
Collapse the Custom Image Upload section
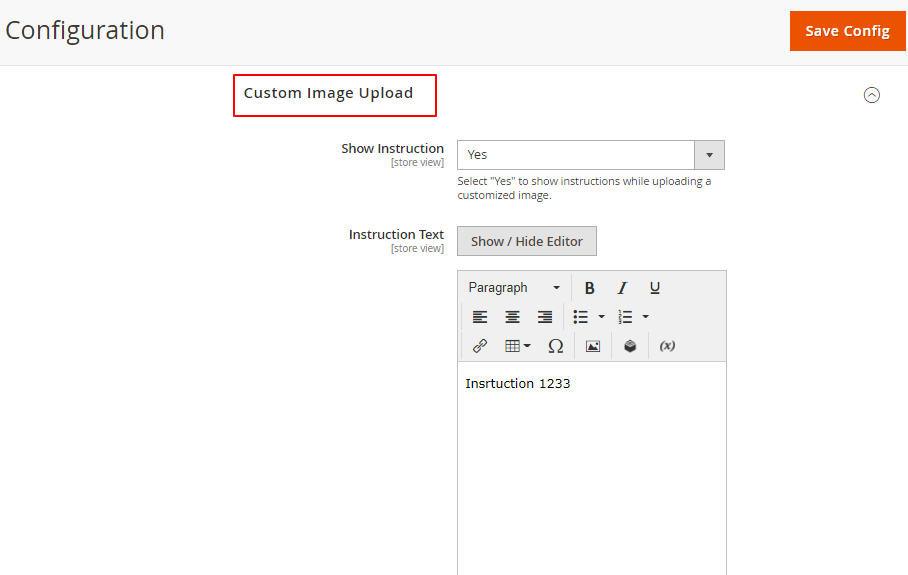click(872, 95)
